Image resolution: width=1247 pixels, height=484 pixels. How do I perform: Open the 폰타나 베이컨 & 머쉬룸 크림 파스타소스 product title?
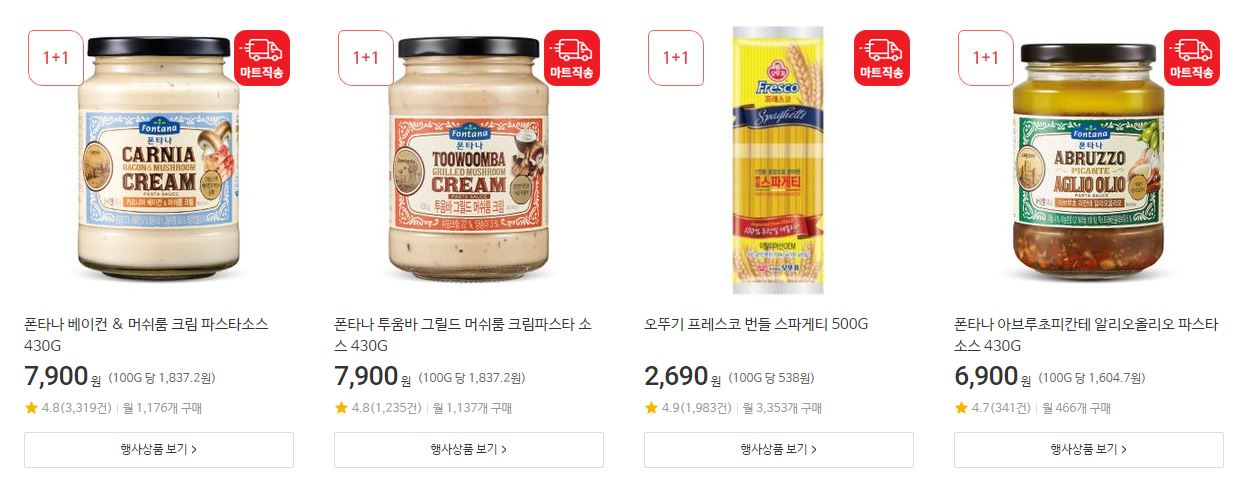tap(146, 335)
